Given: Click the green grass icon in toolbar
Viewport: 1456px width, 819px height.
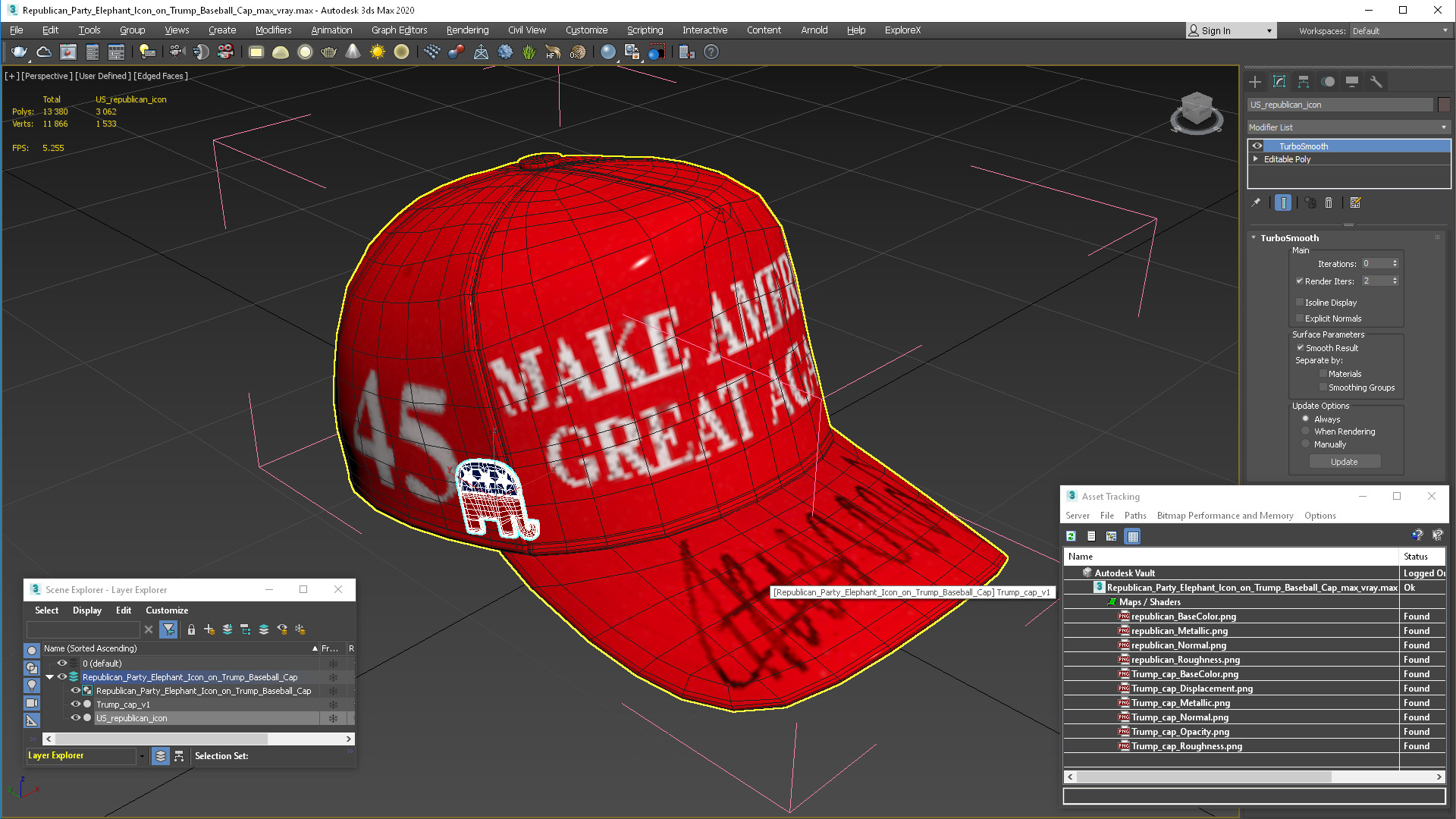Looking at the screenshot, I should pos(529,52).
